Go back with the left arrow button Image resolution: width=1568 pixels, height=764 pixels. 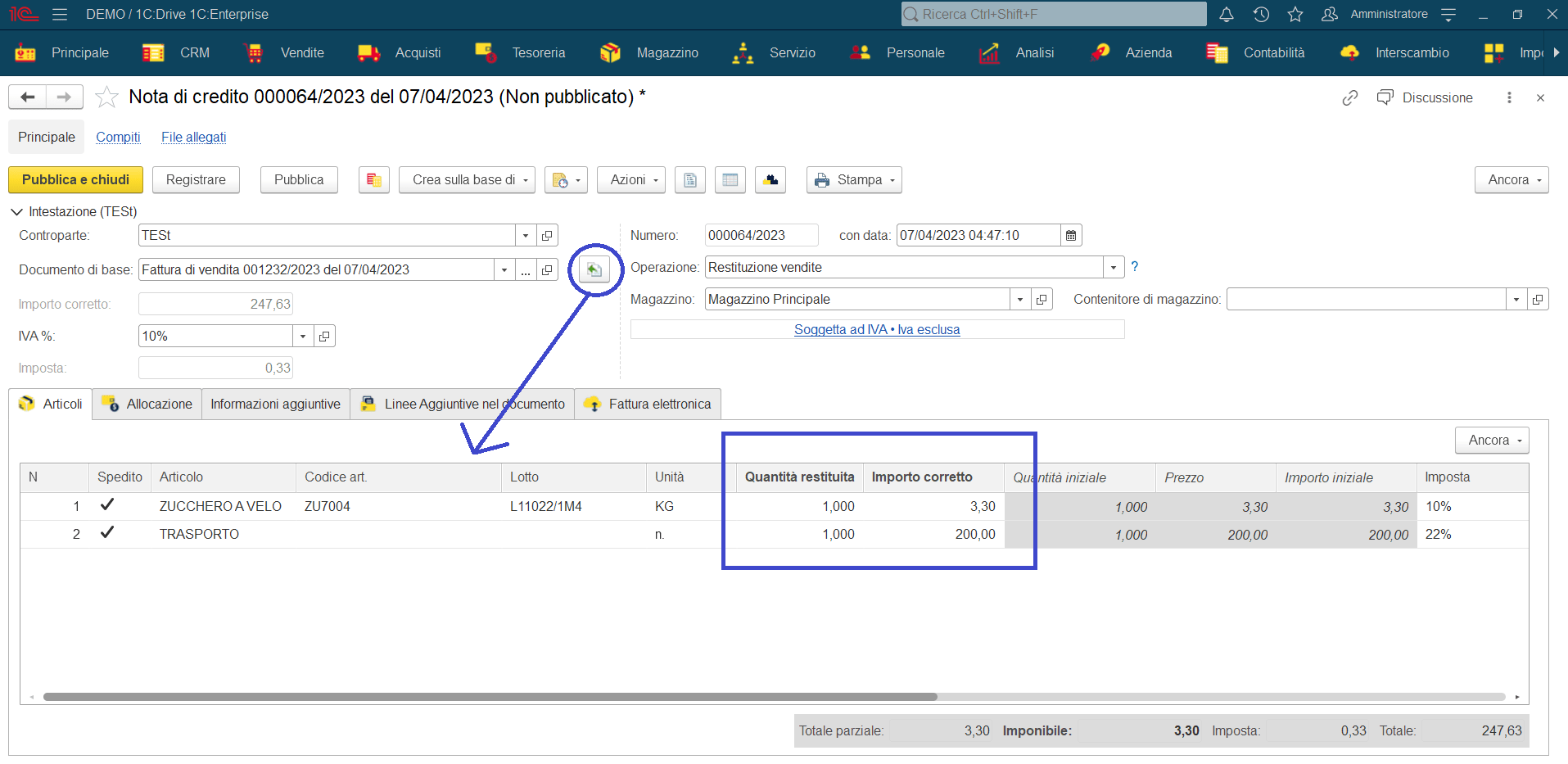coord(28,97)
